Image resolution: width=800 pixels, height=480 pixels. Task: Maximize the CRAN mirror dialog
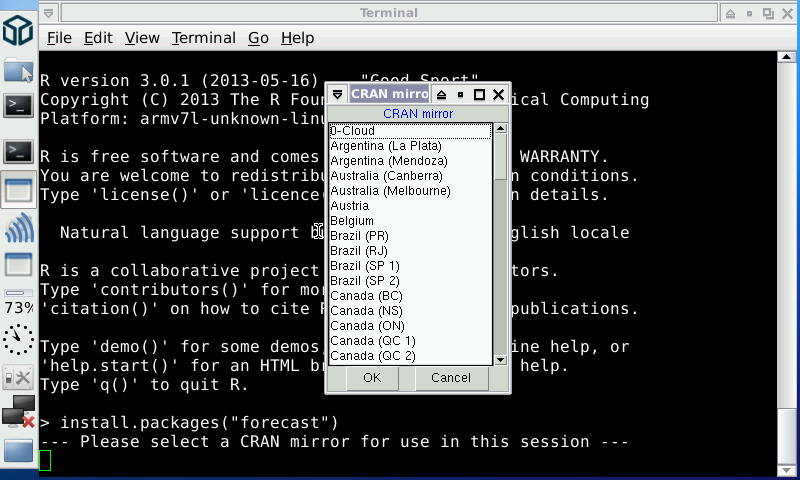479,94
